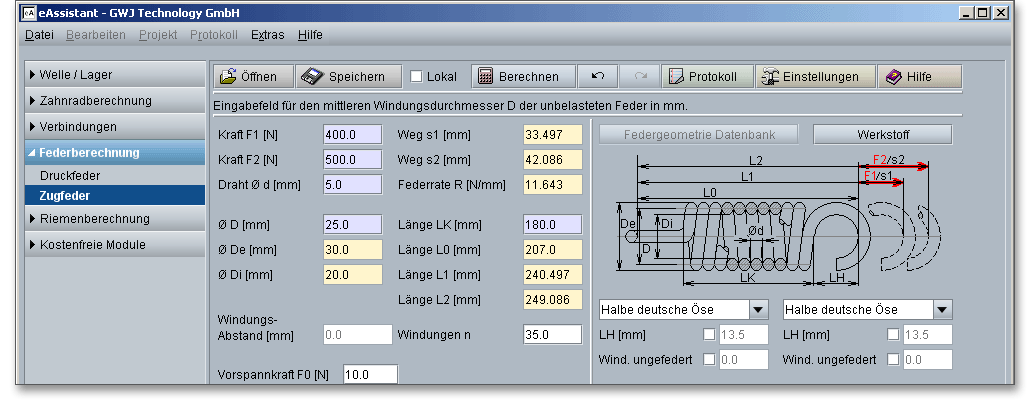This screenshot has height=400, width=1030.
Task: Open Einstellungen settings icon
Action: tap(769, 77)
